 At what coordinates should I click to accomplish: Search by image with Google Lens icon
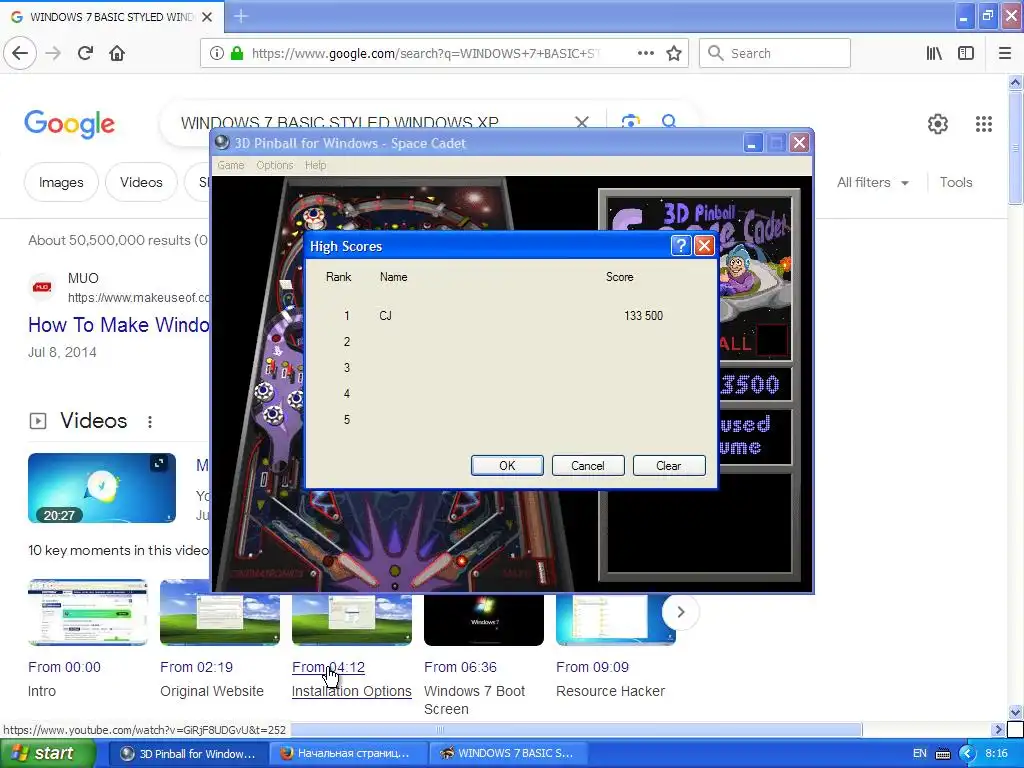coord(630,122)
